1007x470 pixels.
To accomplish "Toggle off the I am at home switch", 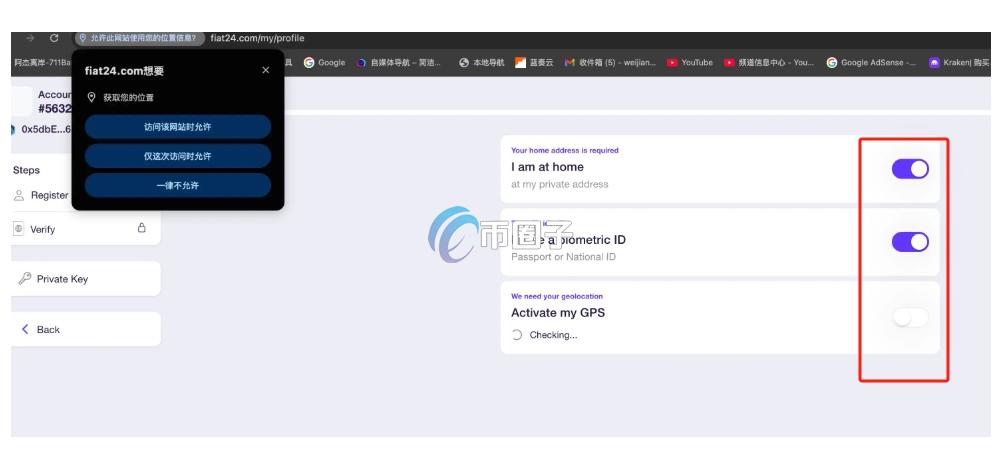I will 909,169.
